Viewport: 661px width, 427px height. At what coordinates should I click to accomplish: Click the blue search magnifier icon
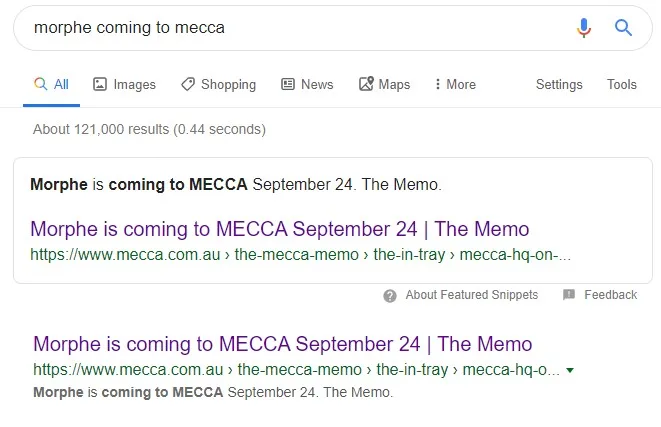click(624, 28)
